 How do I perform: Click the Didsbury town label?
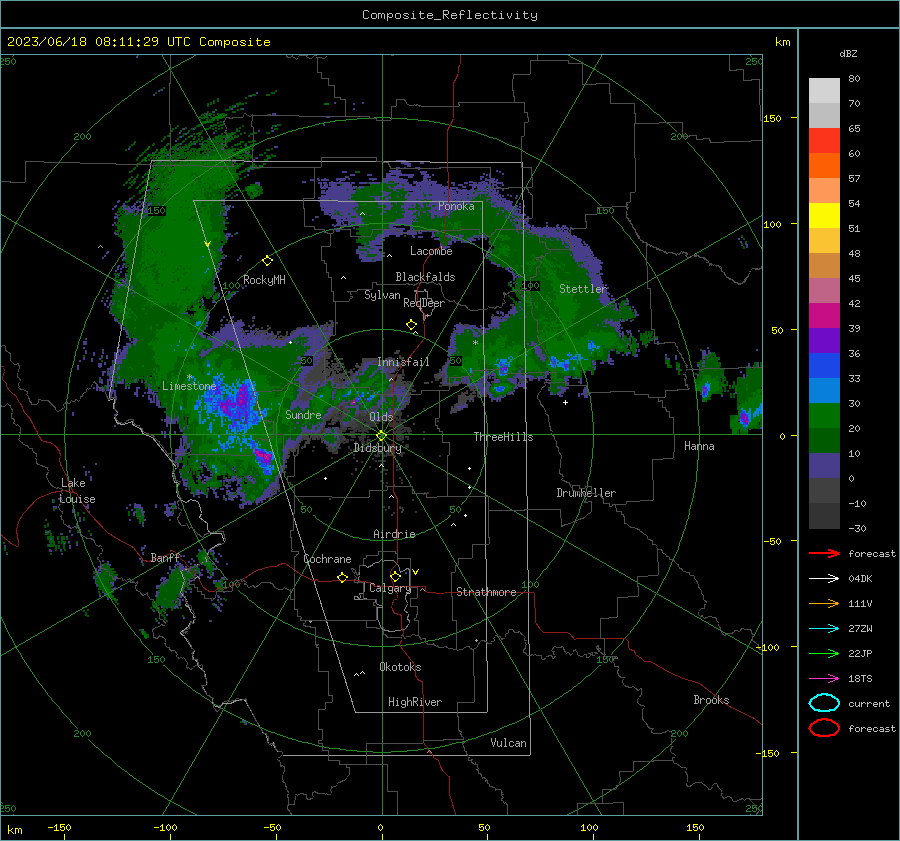click(377, 448)
